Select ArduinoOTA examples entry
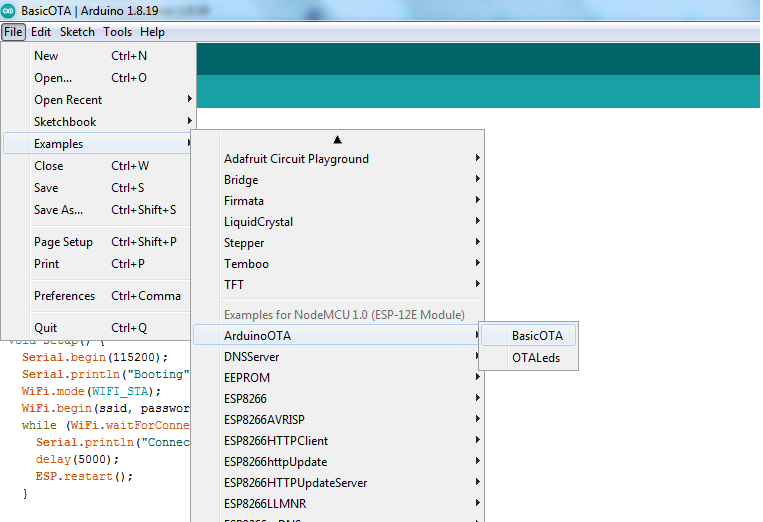 338,336
